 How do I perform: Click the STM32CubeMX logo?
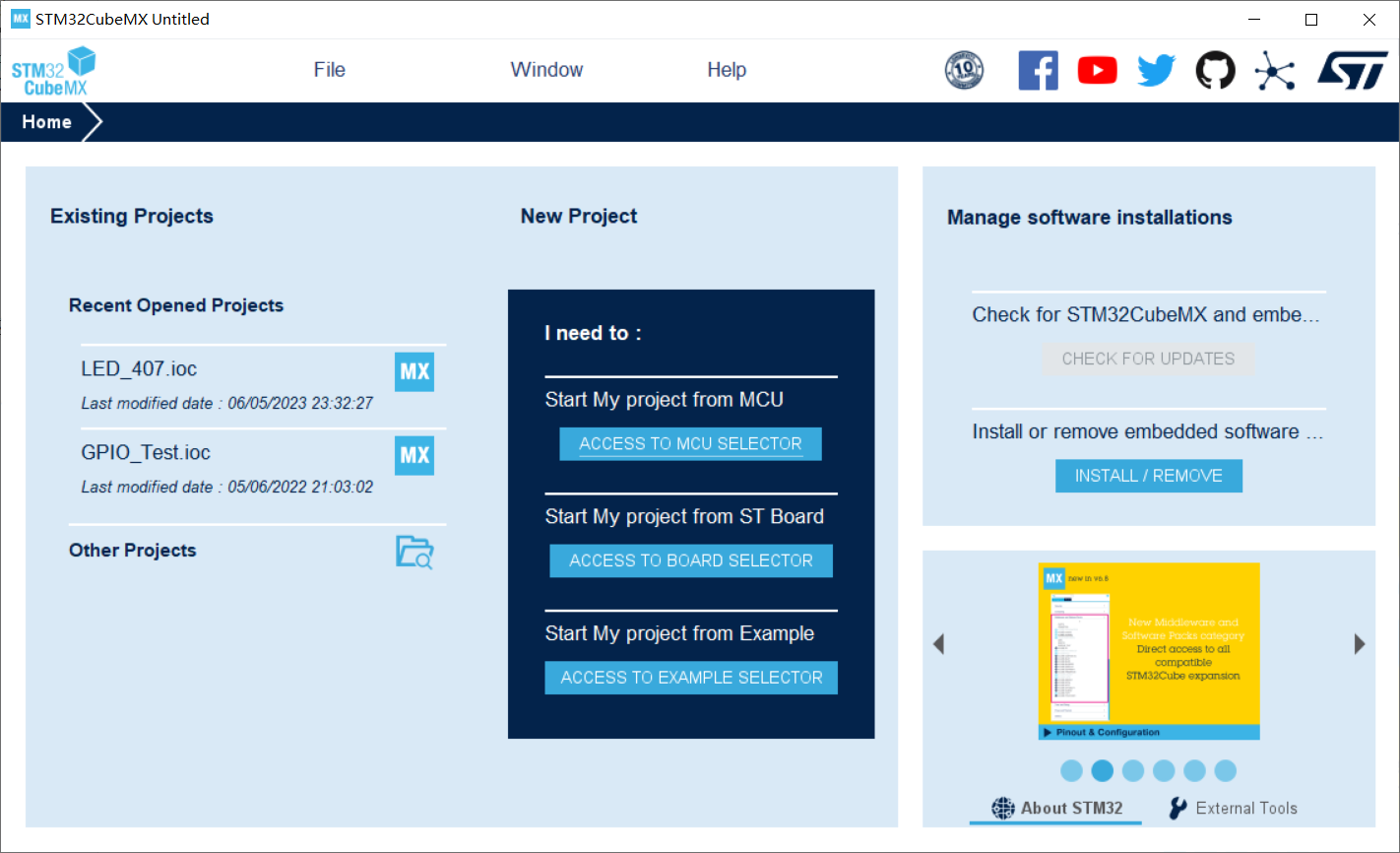pyautogui.click(x=54, y=71)
